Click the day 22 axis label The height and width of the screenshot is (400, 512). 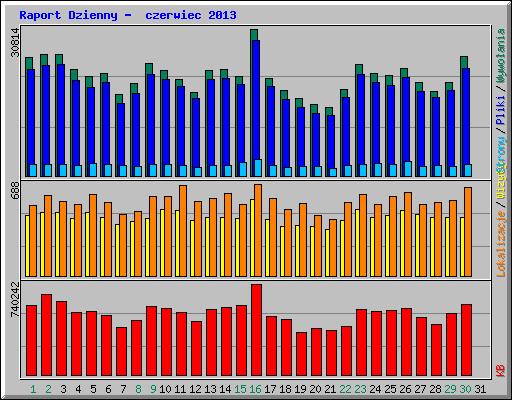(345, 389)
